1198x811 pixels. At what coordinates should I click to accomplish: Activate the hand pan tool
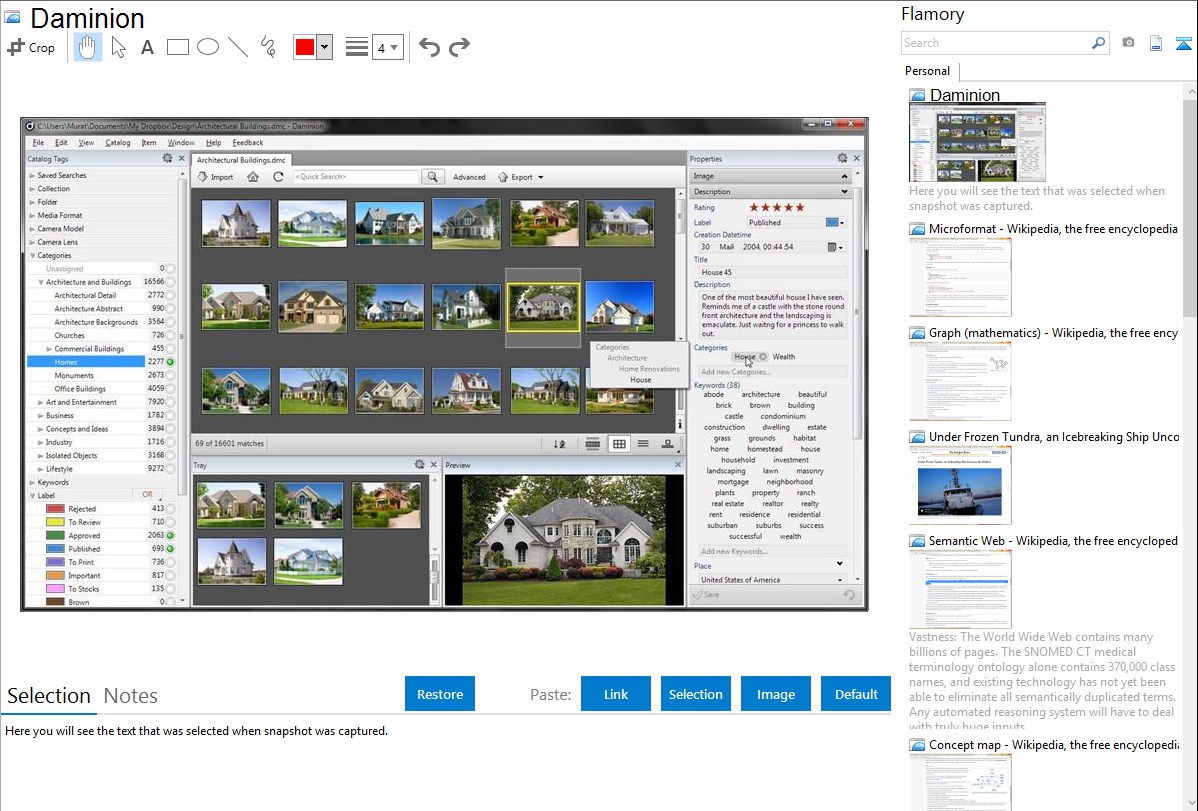tap(87, 47)
